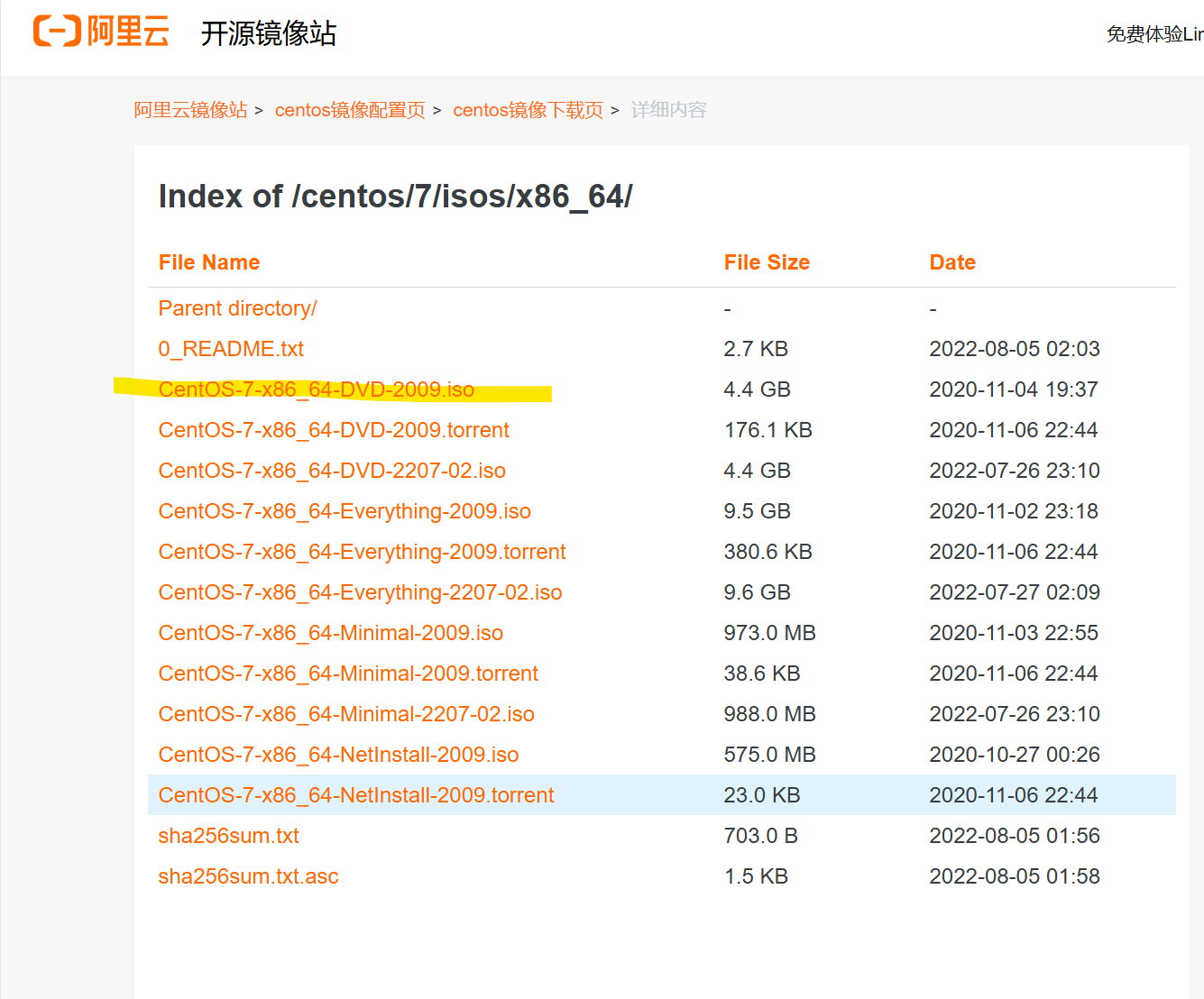Download CentOS-7-x86_64-Minimal-2207-02.iso
Image resolution: width=1204 pixels, height=999 pixels.
click(x=346, y=714)
